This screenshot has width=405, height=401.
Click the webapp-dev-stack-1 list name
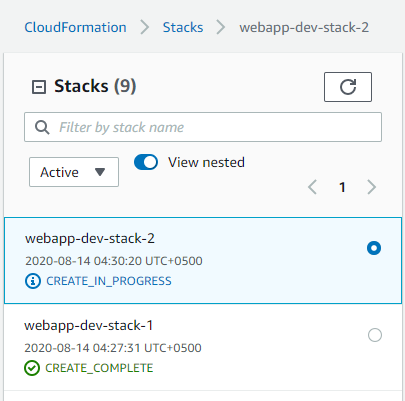coord(89,326)
